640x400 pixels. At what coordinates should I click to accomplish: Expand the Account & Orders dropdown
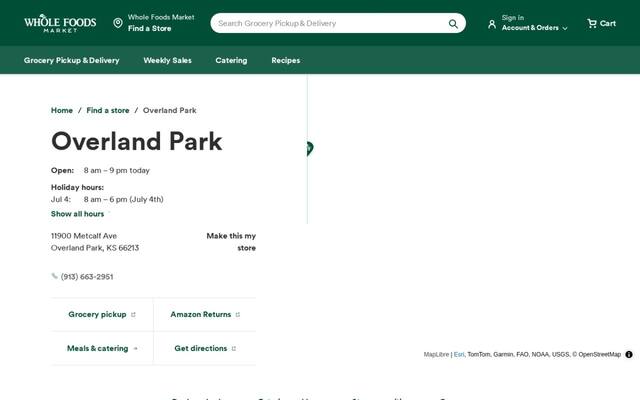(535, 28)
